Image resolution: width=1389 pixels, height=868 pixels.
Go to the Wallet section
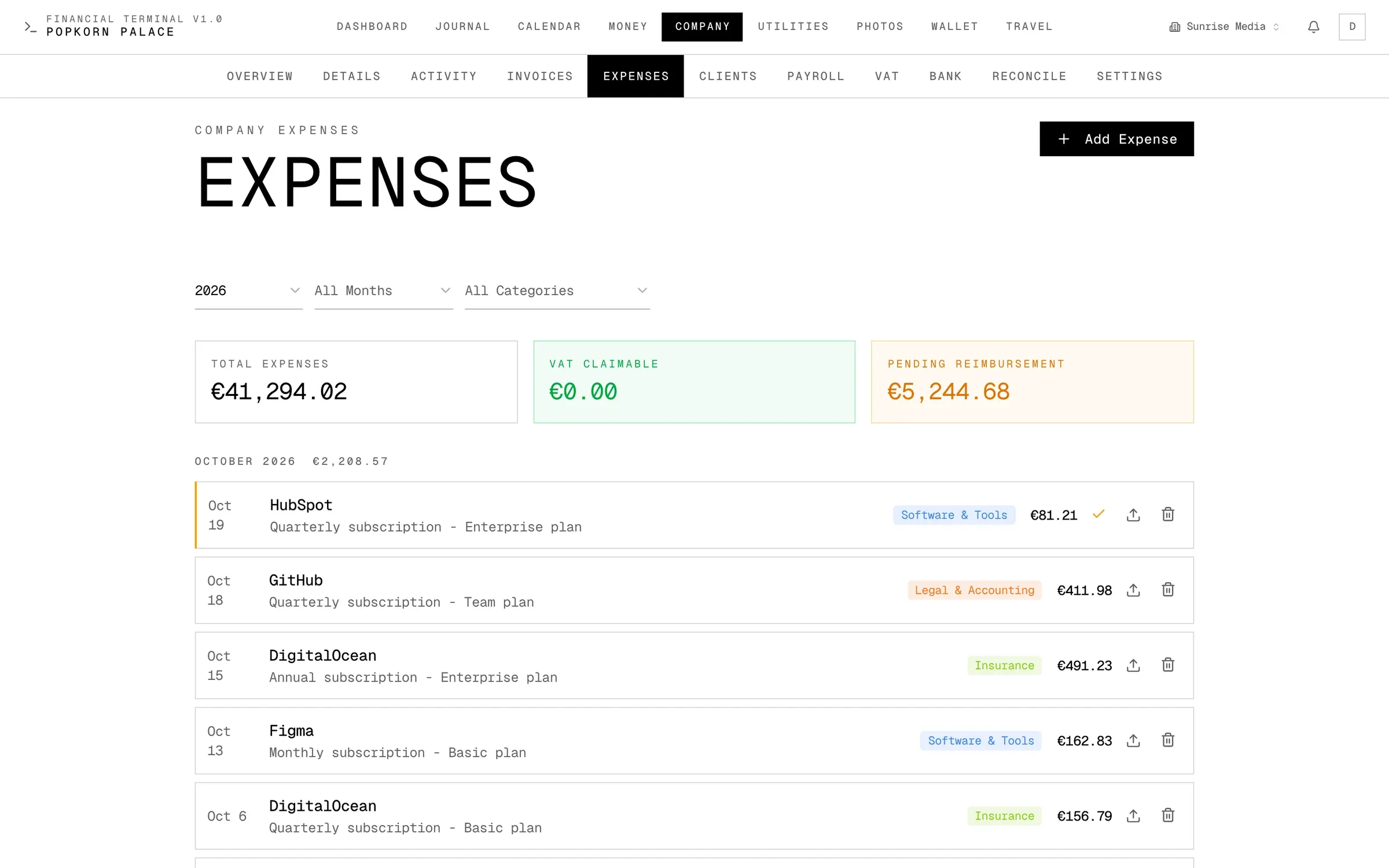[954, 27]
